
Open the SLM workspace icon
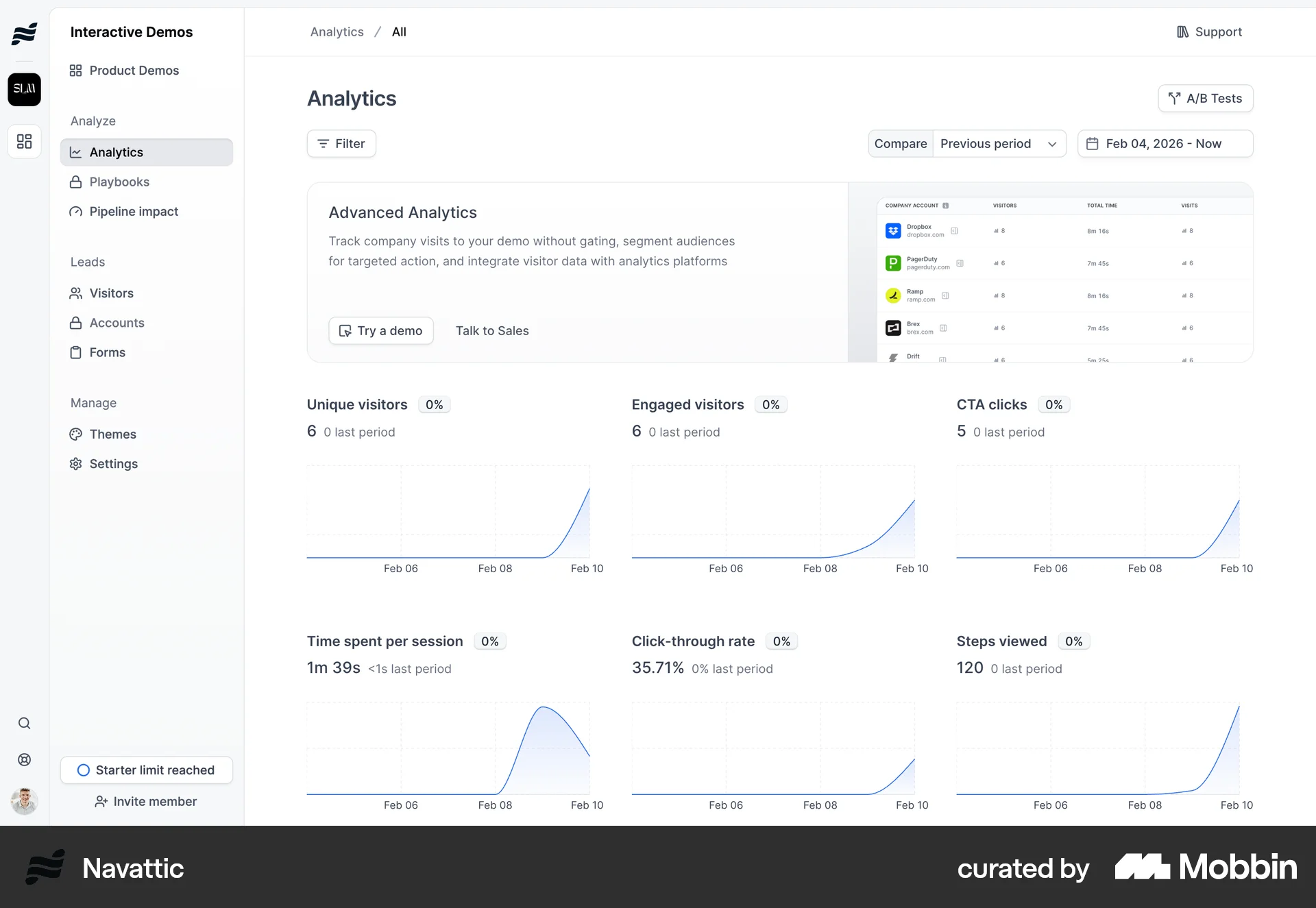24,89
